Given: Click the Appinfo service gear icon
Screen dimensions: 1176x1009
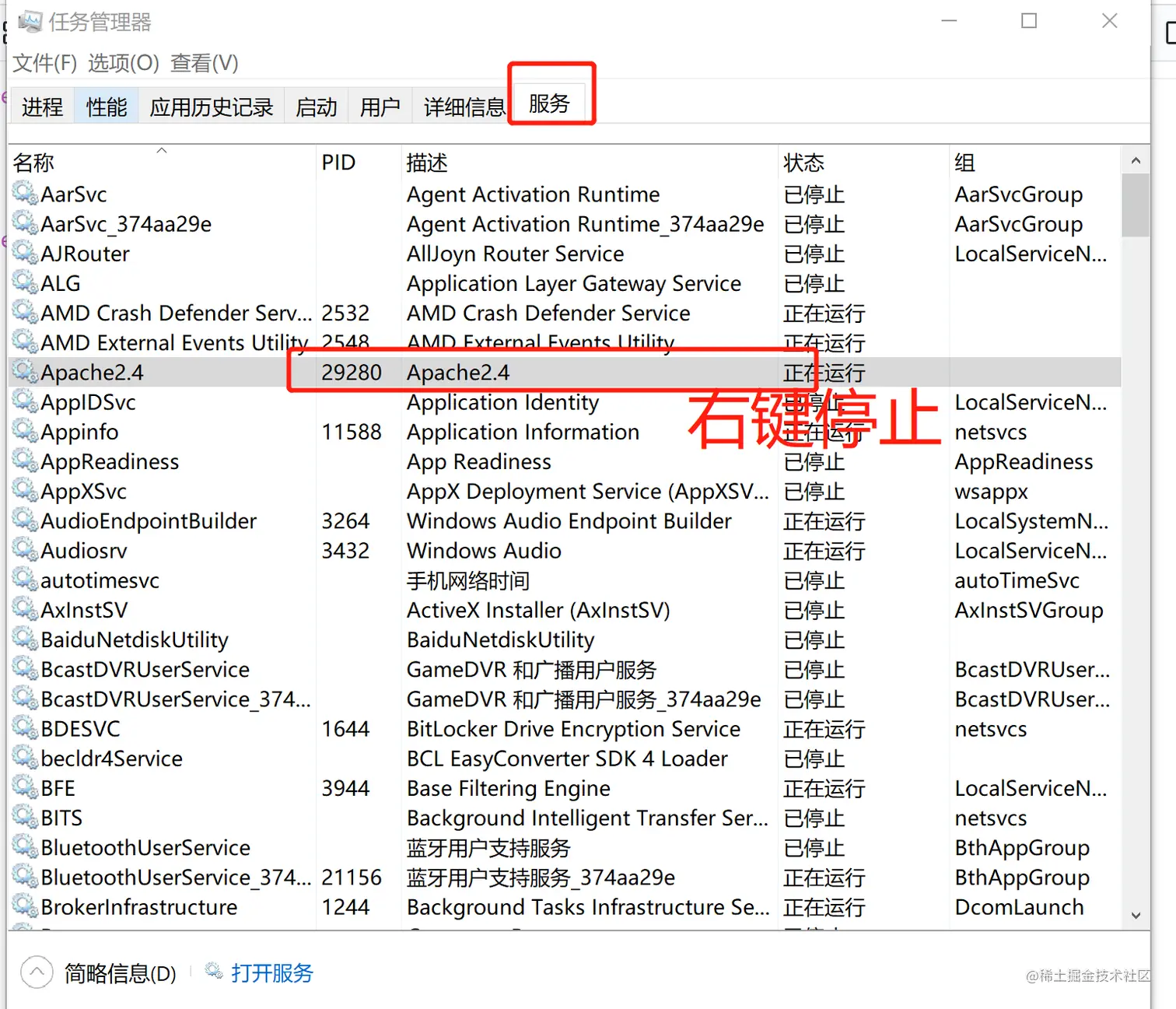Looking at the screenshot, I should click(25, 431).
